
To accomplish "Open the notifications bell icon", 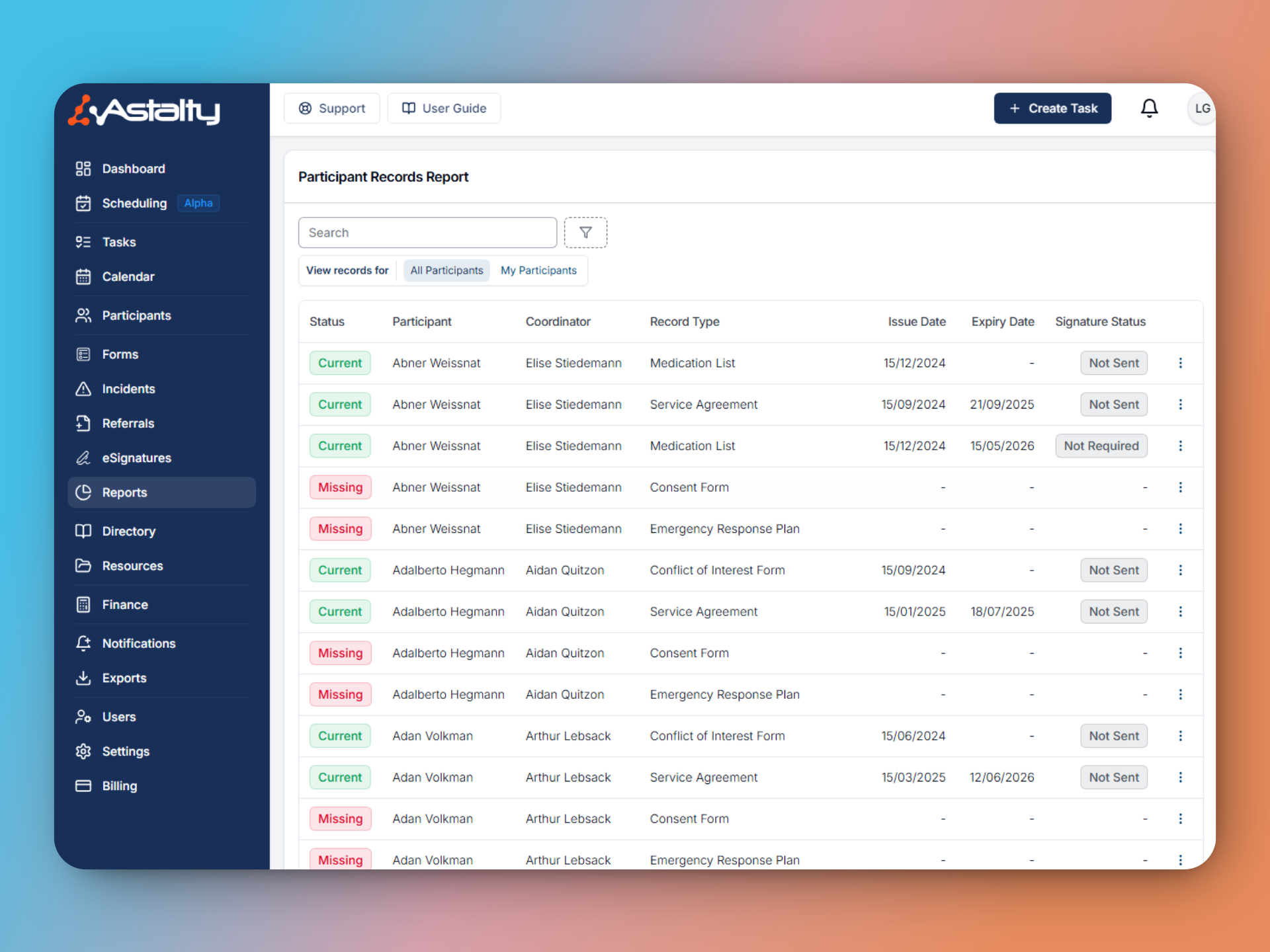I will tap(1149, 108).
